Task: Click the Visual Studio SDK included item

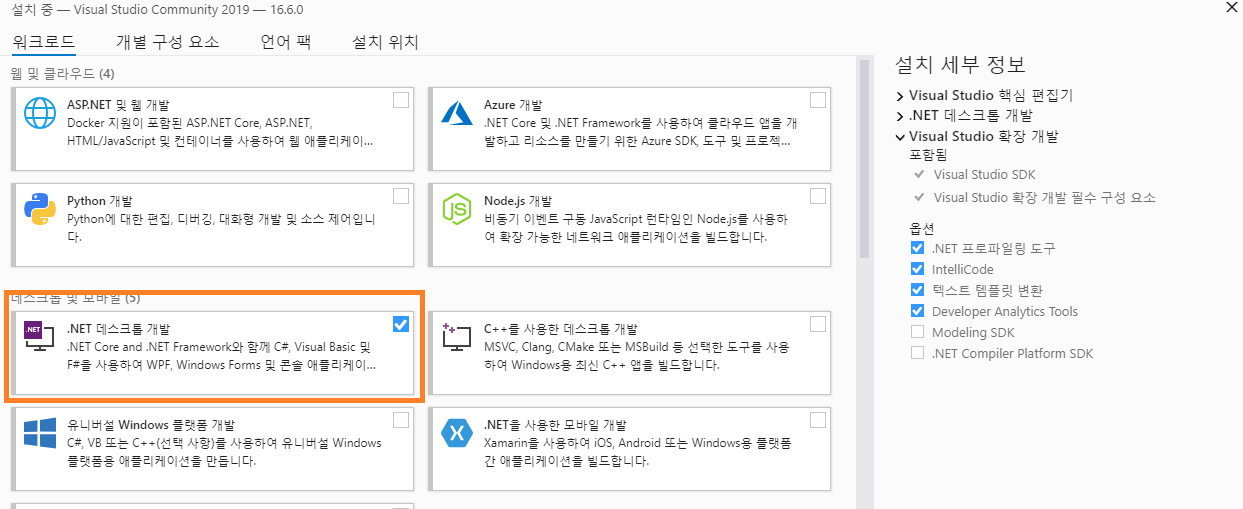Action: pos(984,174)
